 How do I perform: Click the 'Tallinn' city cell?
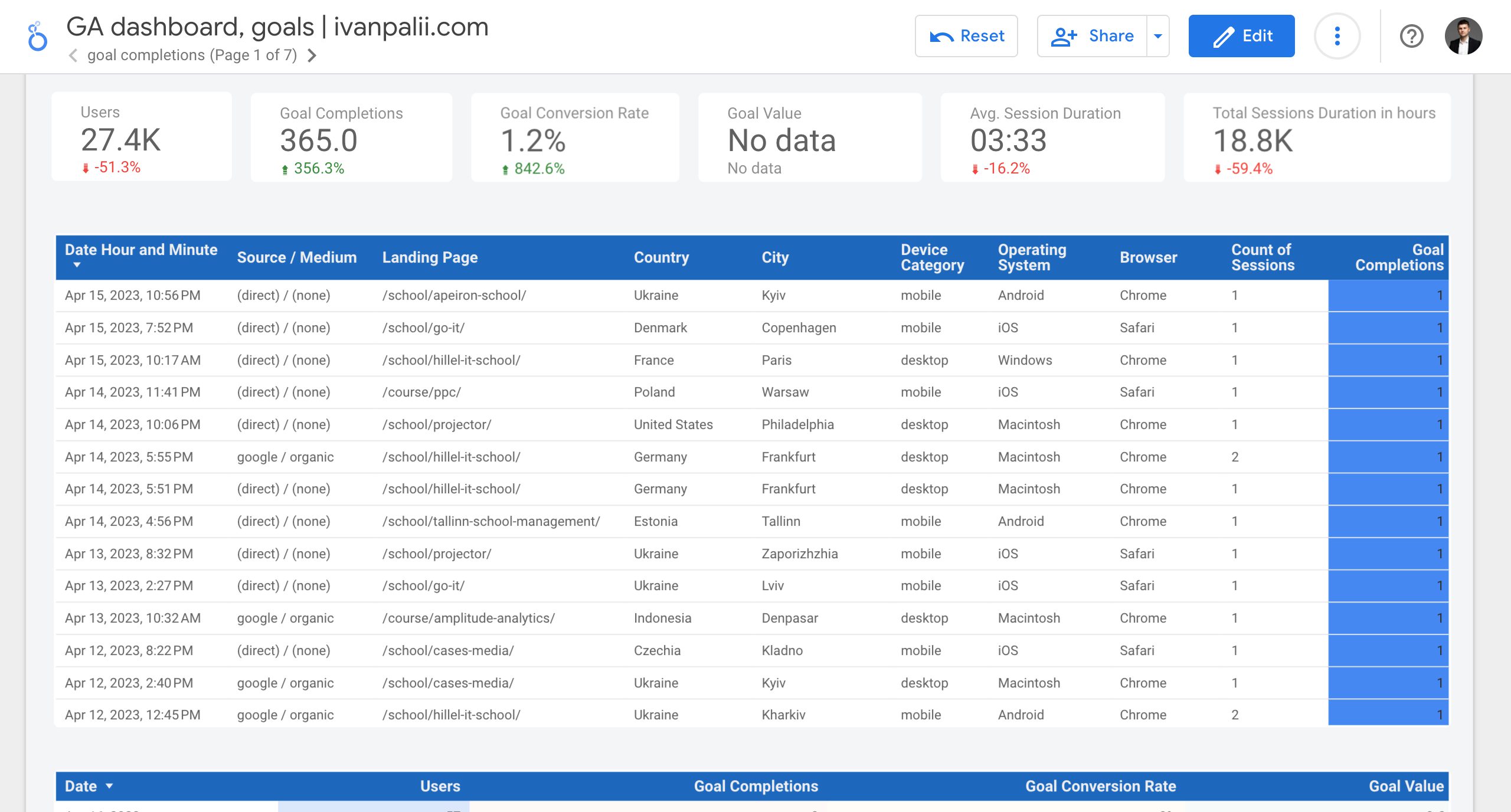780,521
